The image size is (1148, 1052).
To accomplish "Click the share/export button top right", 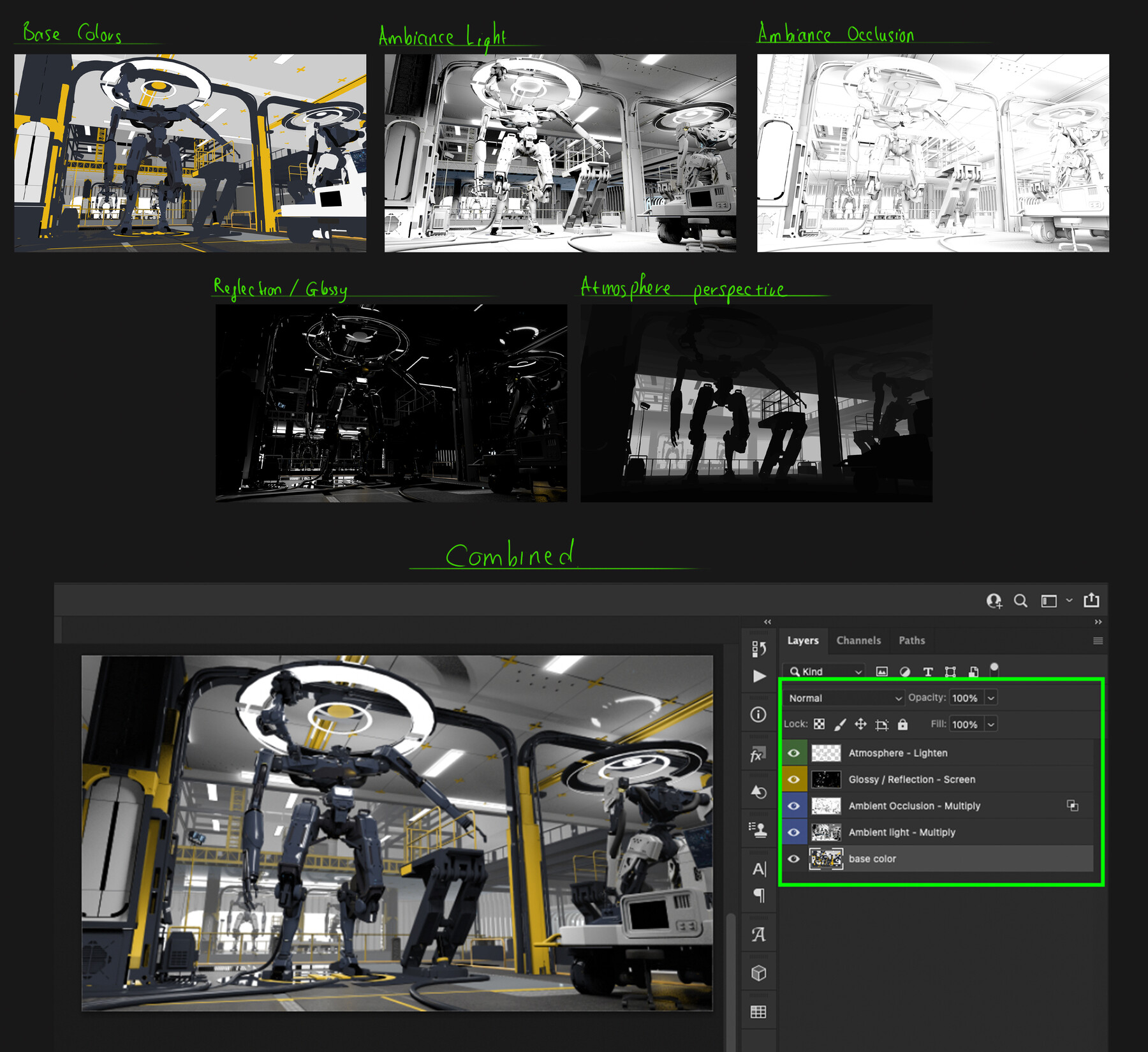I will tap(1092, 600).
